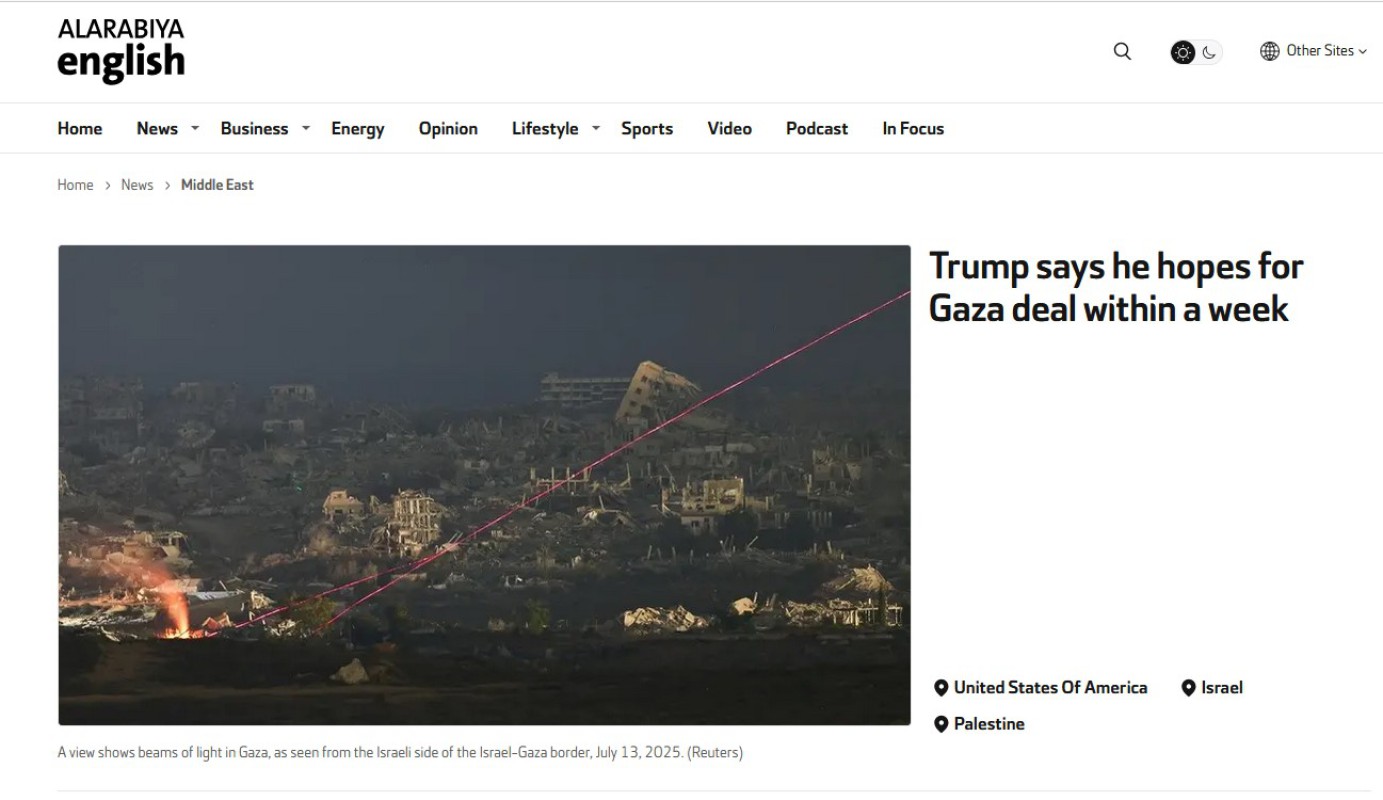Click the Palestine location pin icon
The height and width of the screenshot is (800, 1383).
940,724
